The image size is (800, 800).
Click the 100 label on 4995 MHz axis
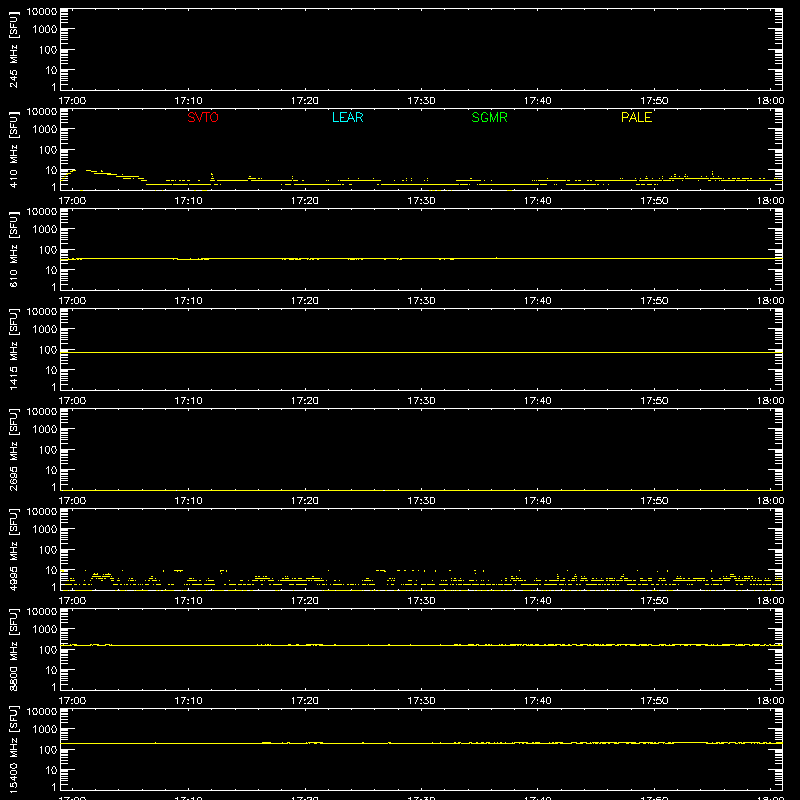48,550
